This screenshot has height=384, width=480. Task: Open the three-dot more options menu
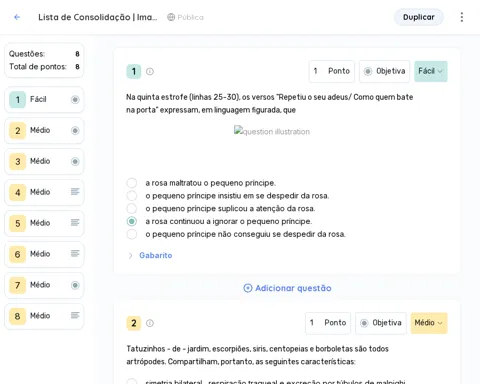click(x=462, y=17)
